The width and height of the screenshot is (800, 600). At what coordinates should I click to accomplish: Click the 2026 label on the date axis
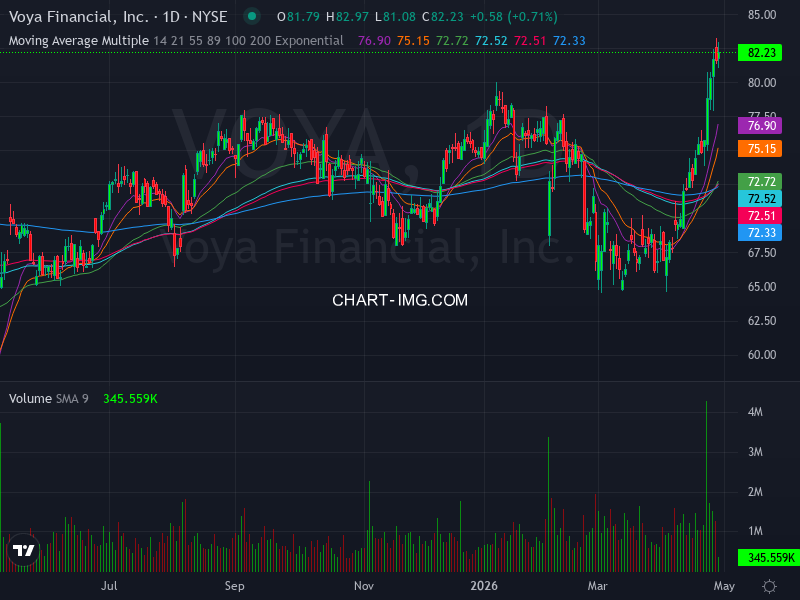[x=486, y=587]
